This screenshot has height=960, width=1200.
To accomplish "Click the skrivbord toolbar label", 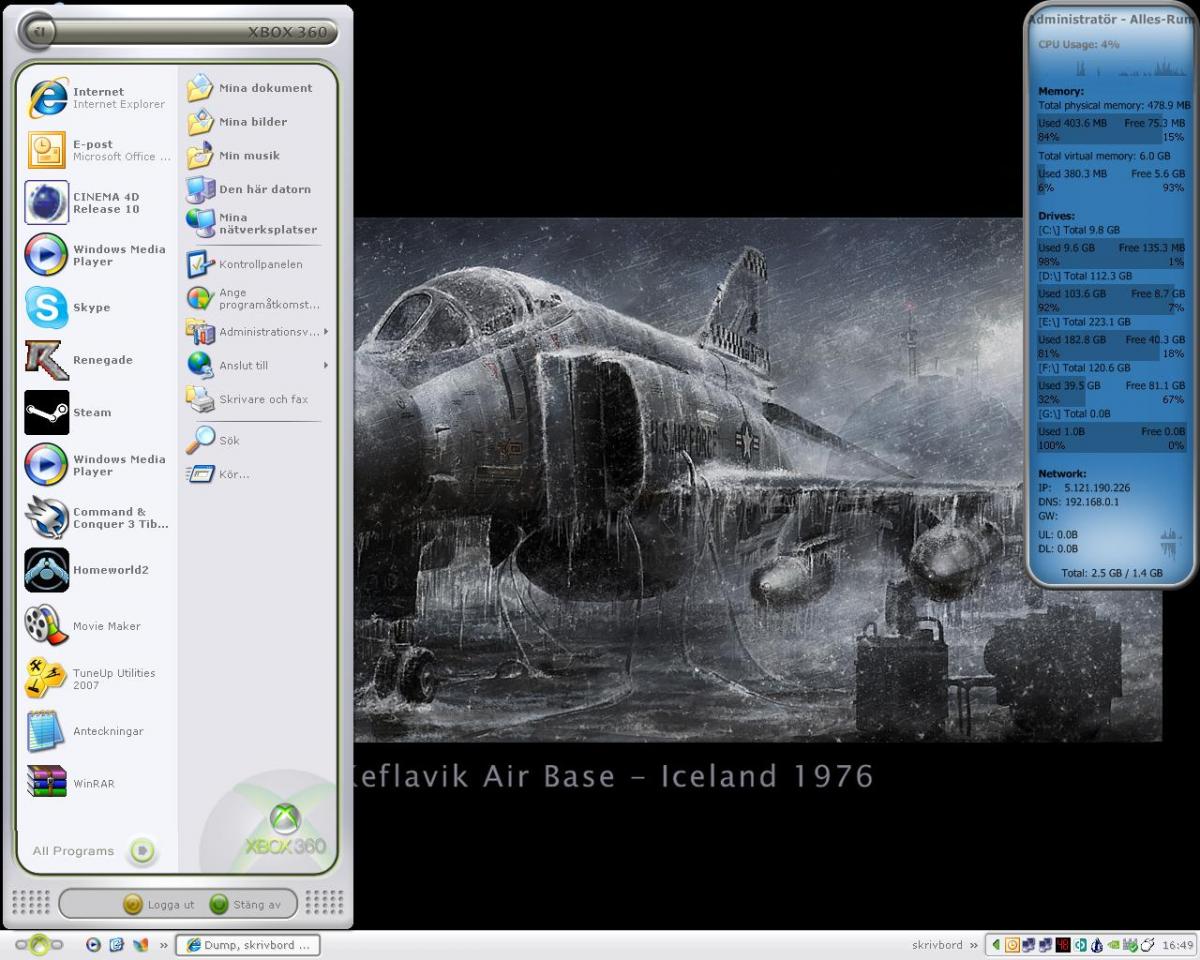I will point(937,945).
